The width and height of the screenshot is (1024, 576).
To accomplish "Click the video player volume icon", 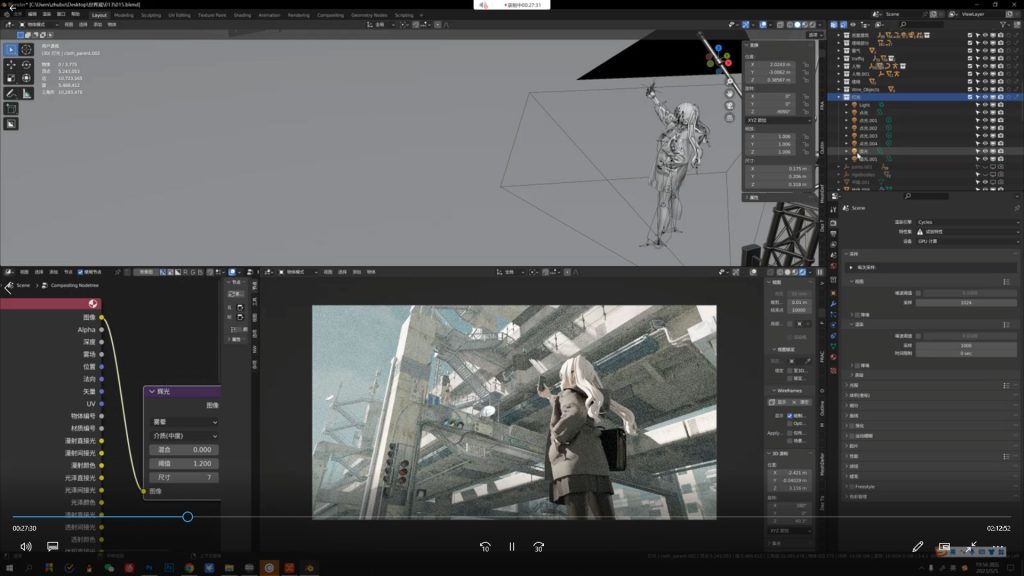I will pos(25,547).
